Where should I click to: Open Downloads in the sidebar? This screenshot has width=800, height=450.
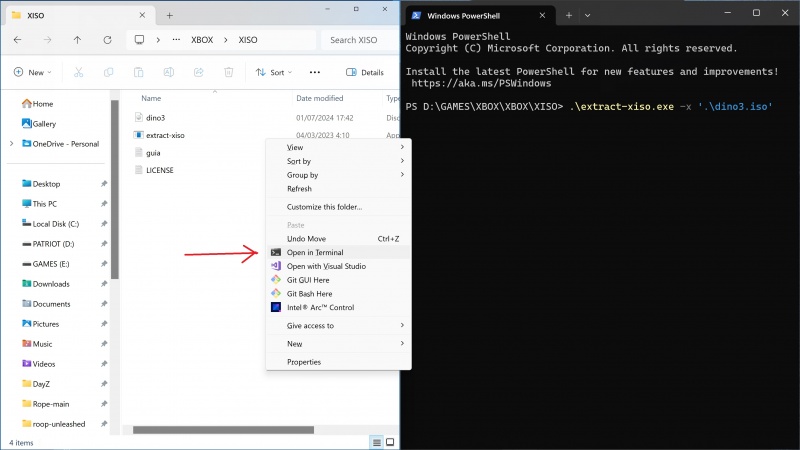46,284
